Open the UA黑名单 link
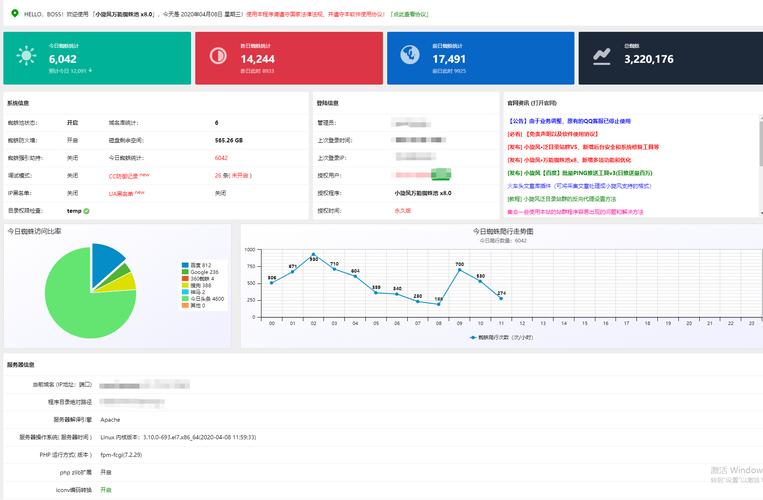Image resolution: width=763 pixels, height=500 pixels. pos(122,193)
